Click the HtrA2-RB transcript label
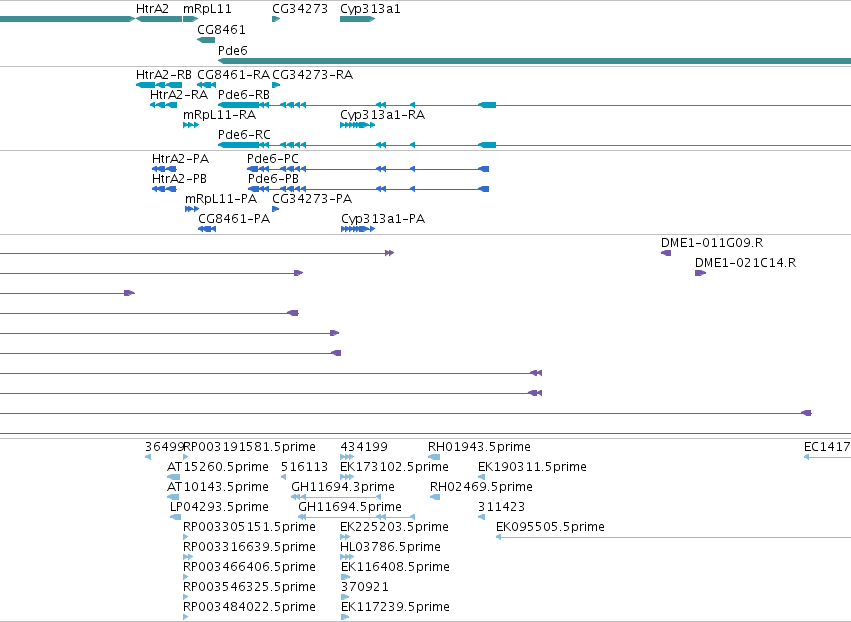The height and width of the screenshot is (622, 851). point(163,74)
